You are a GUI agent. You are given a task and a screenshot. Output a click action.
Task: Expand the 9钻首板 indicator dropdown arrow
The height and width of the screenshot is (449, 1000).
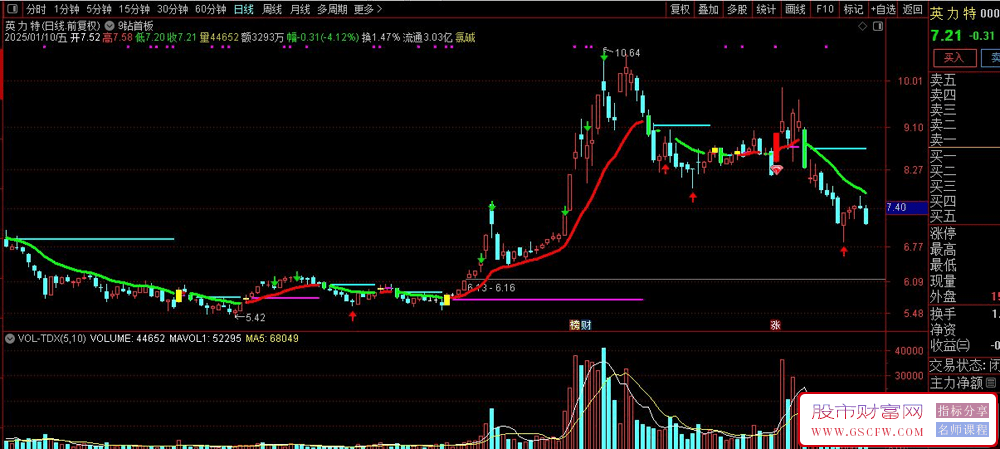[x=110, y=26]
